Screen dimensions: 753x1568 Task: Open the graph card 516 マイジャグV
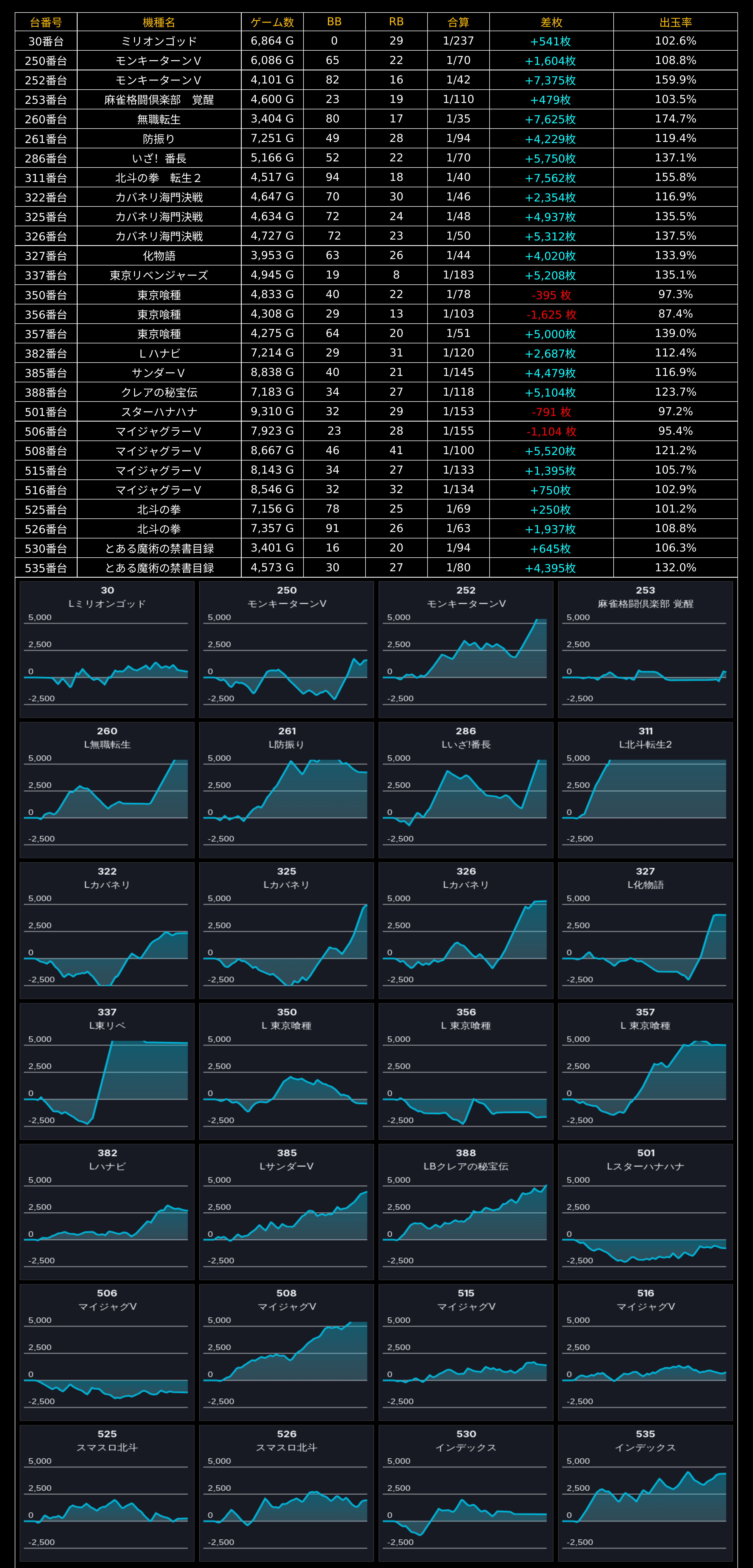645,1353
